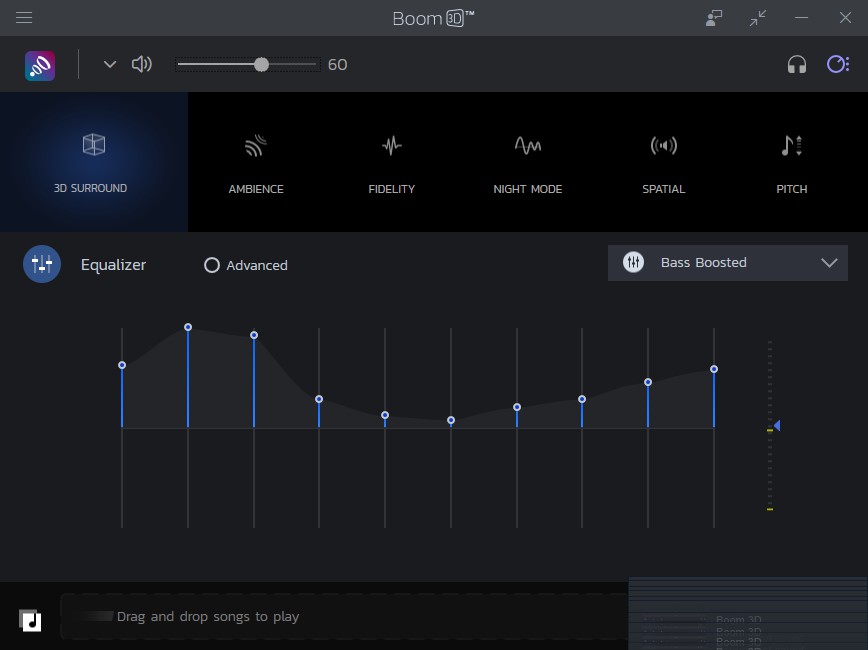This screenshot has width=868, height=650.
Task: Mute the volume speaker icon
Action: [x=142, y=64]
